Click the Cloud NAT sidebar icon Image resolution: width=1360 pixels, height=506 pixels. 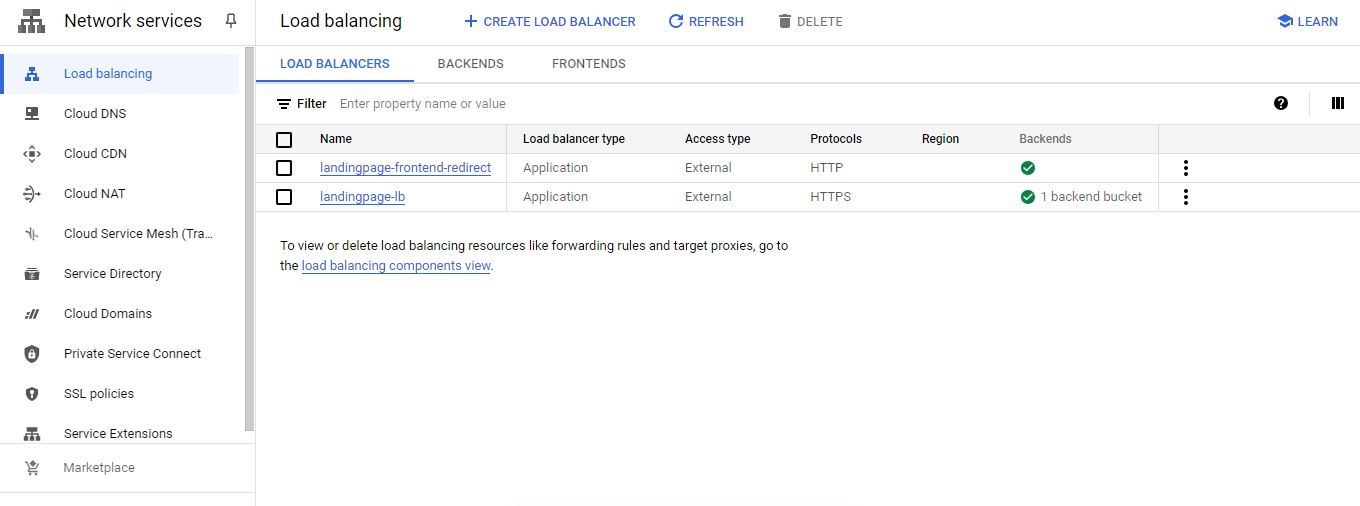pyautogui.click(x=32, y=194)
